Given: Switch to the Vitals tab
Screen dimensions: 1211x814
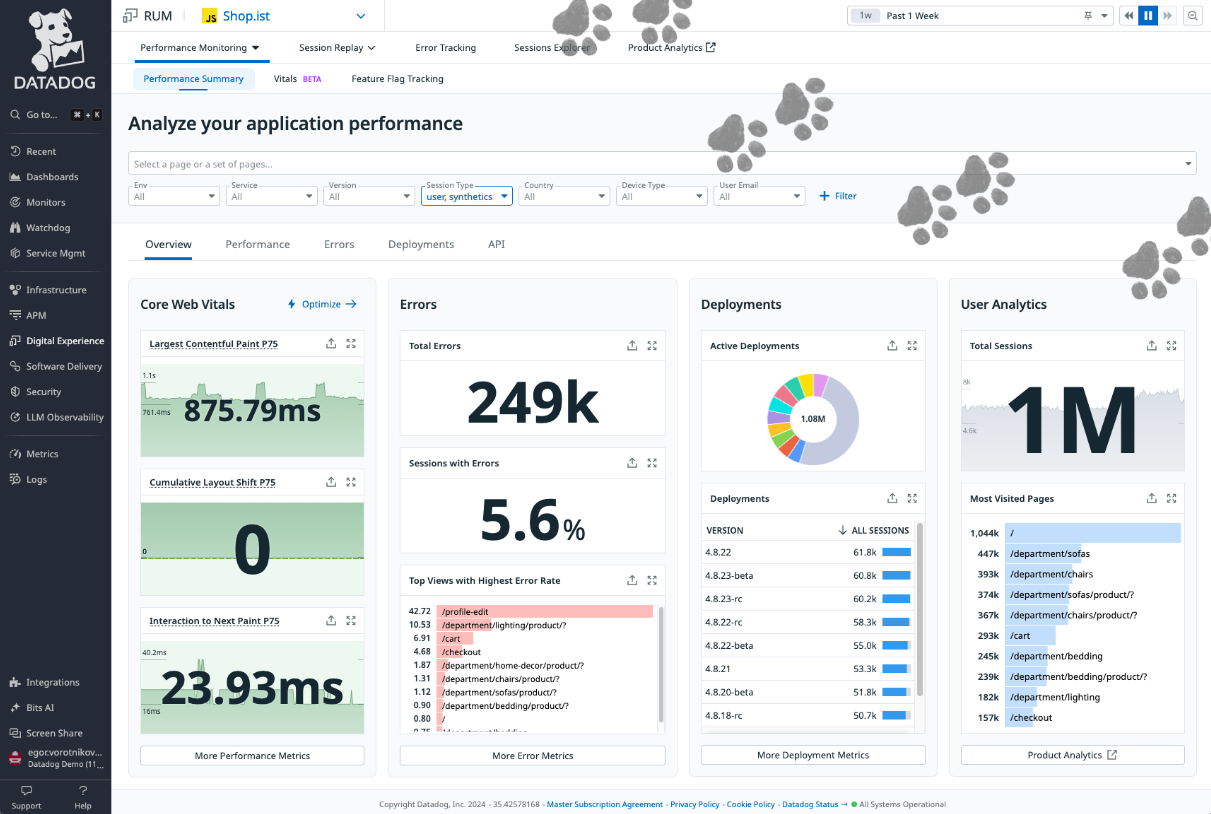Looking at the screenshot, I should point(284,78).
